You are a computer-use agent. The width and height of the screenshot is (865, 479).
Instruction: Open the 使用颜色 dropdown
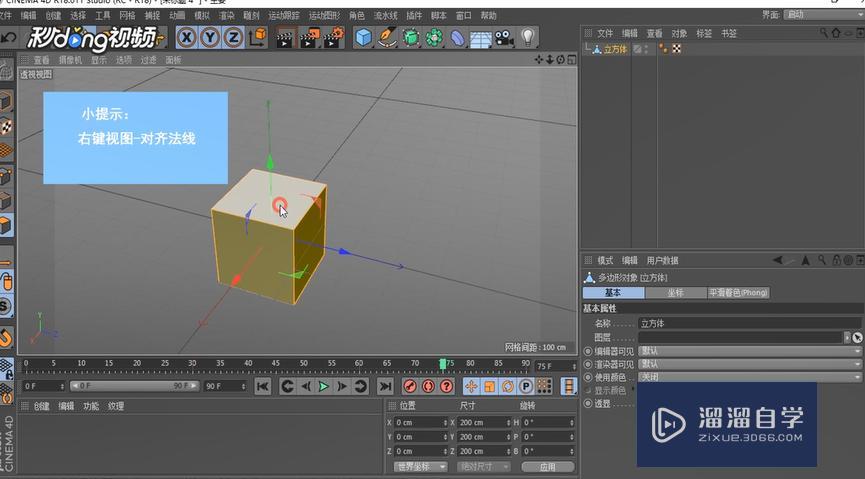tap(750, 377)
